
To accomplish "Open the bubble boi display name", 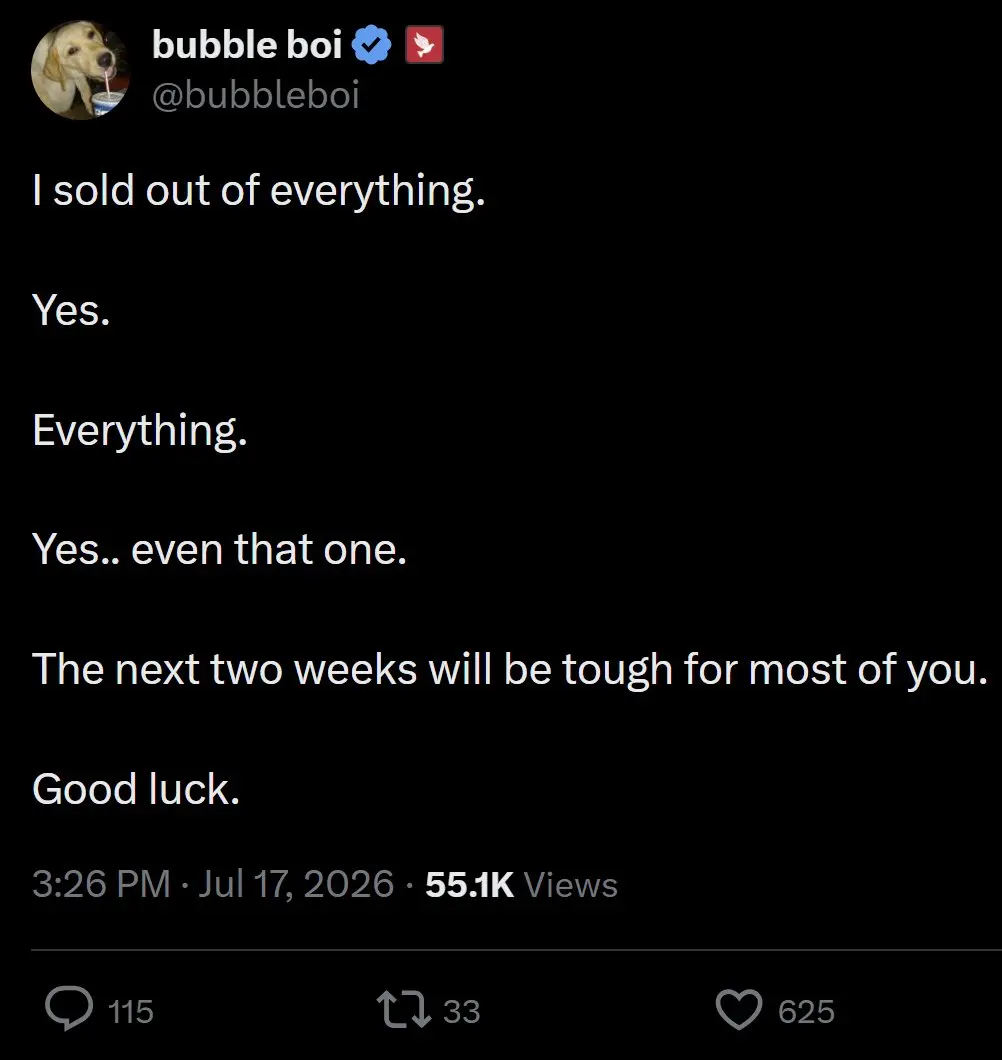I will (x=247, y=45).
